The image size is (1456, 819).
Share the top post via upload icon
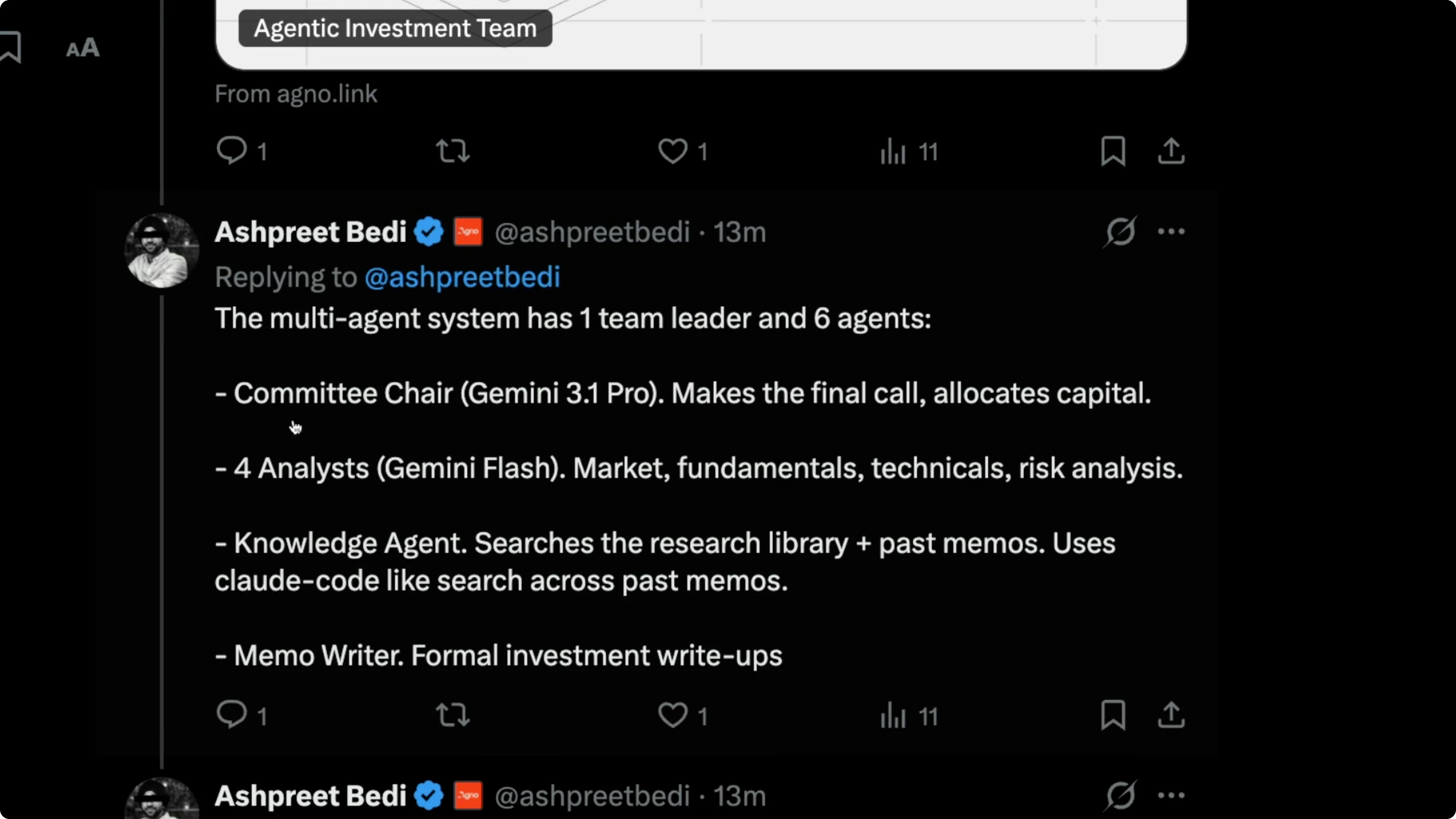click(1171, 151)
